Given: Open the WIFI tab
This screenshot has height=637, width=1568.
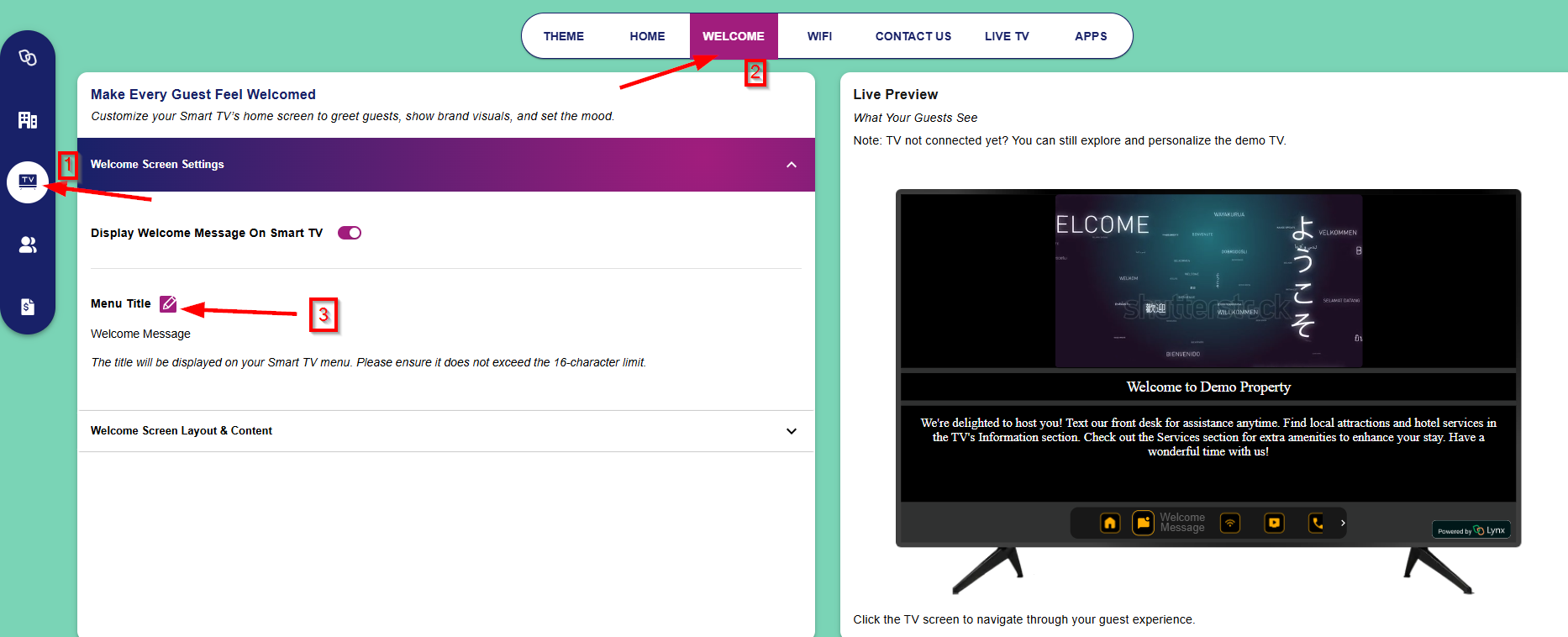Looking at the screenshot, I should [x=819, y=36].
